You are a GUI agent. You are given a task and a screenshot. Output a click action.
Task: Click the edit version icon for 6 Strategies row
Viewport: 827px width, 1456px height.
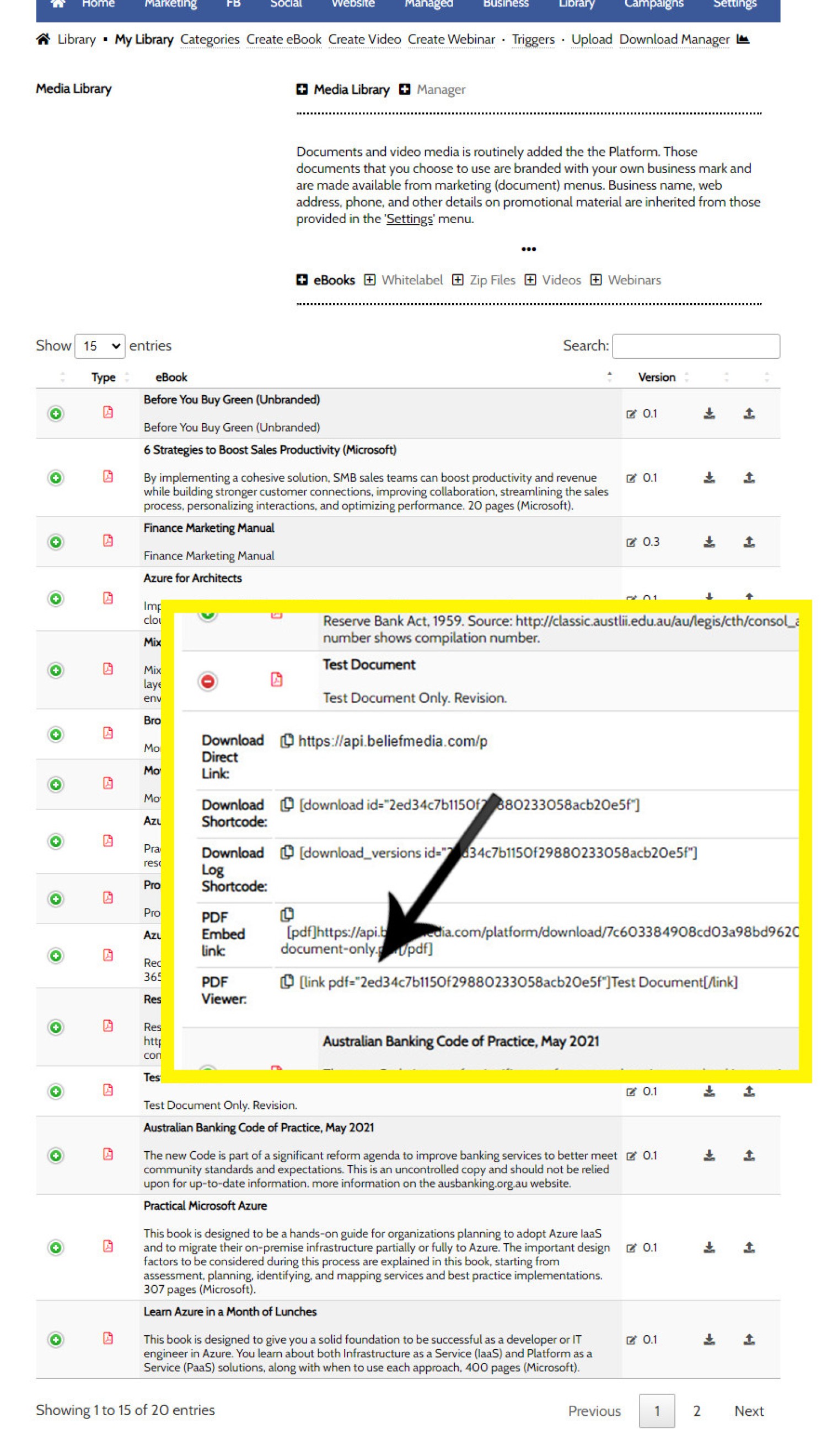click(631, 478)
